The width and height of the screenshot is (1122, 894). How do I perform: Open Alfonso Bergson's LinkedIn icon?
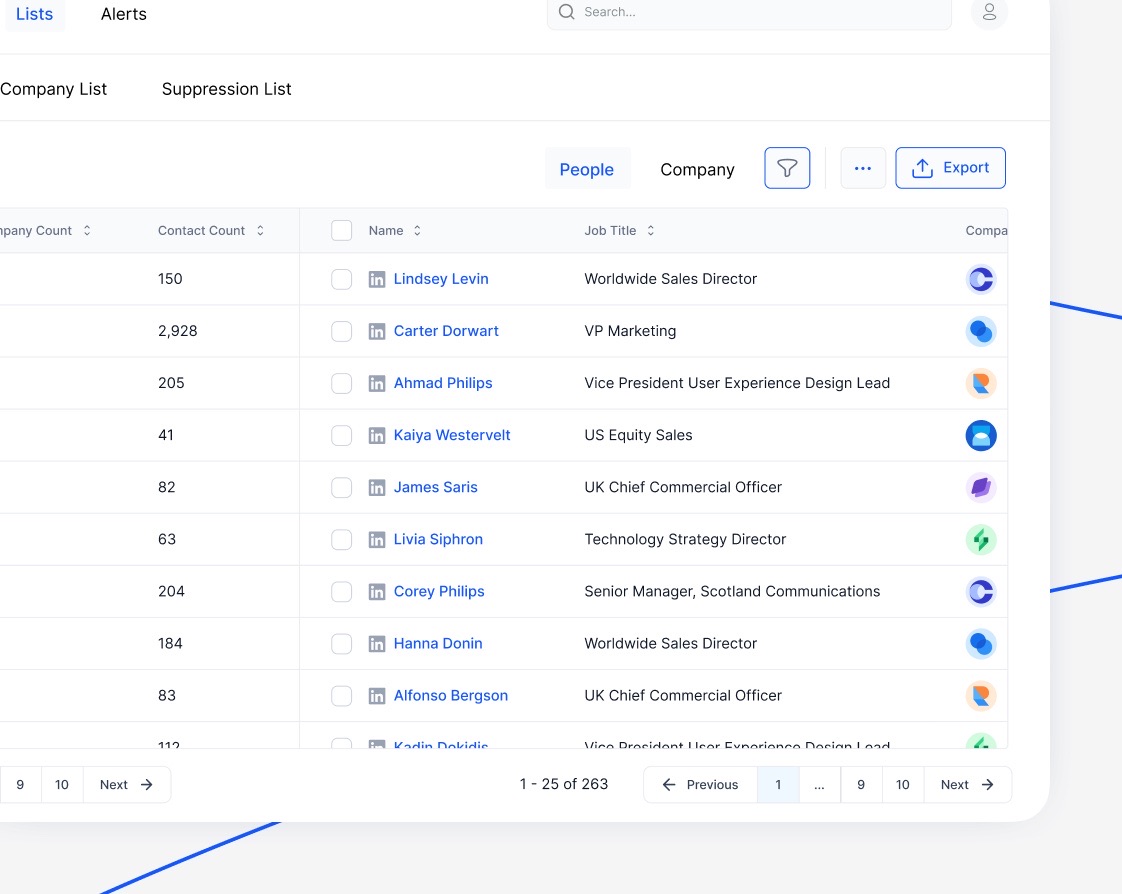(x=376, y=696)
